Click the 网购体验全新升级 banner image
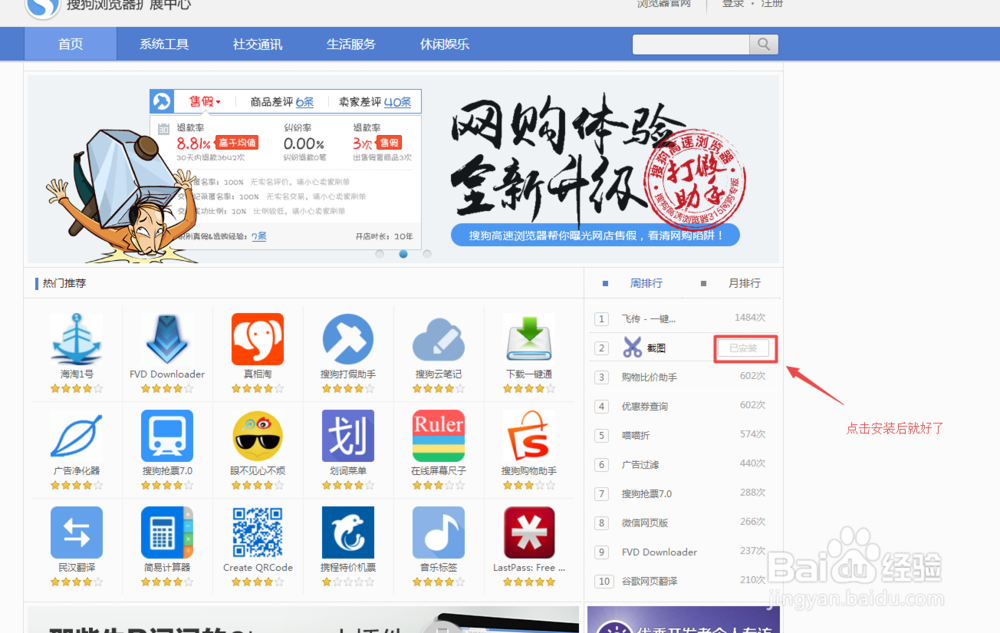Screen dimensions: 1000x633 tap(403, 169)
